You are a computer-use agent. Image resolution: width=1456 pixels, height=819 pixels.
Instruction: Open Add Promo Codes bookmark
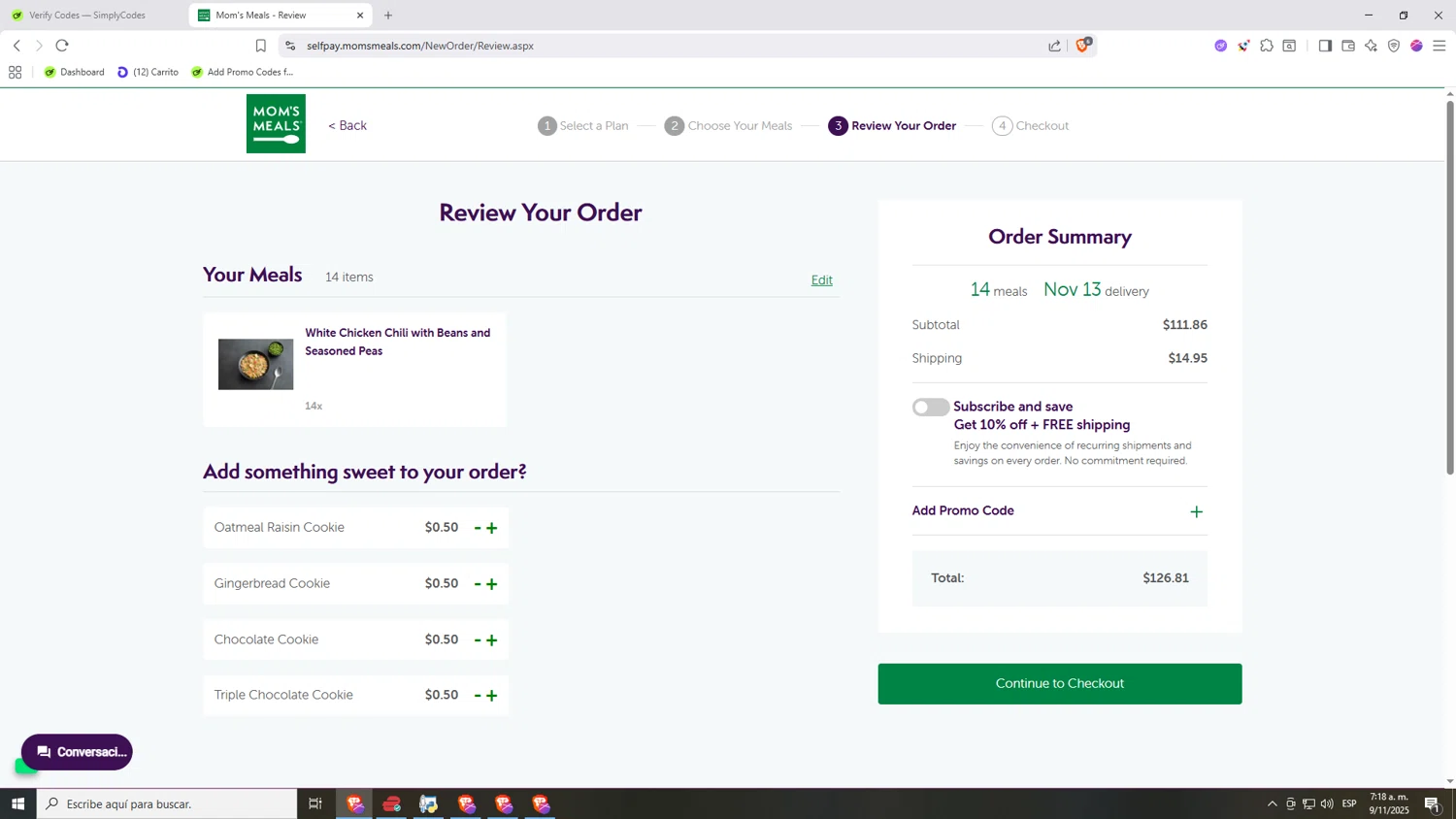point(242,72)
